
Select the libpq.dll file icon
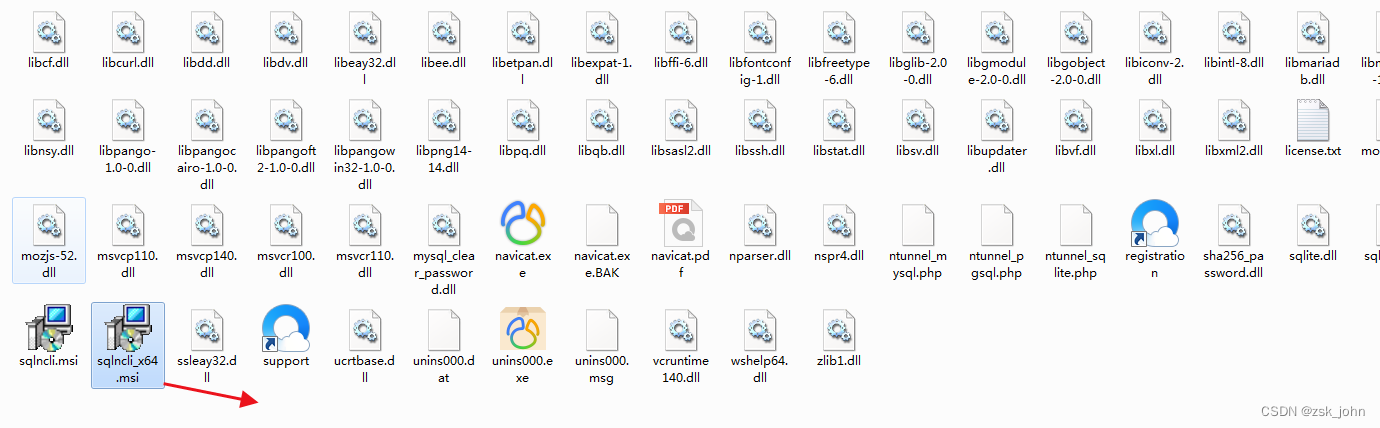point(523,120)
